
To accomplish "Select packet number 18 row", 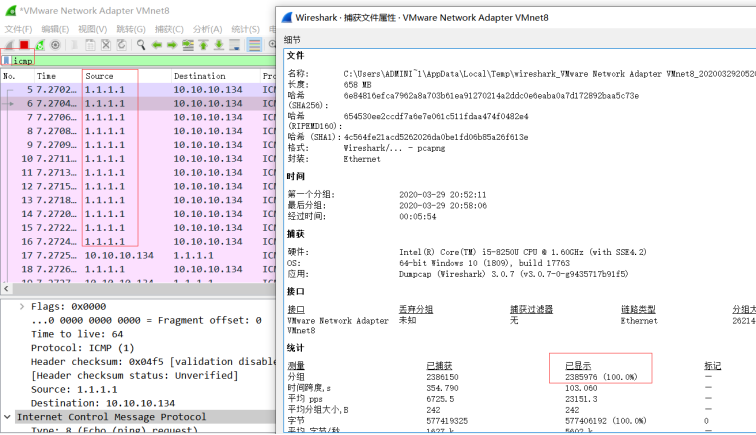I will click(x=138, y=270).
